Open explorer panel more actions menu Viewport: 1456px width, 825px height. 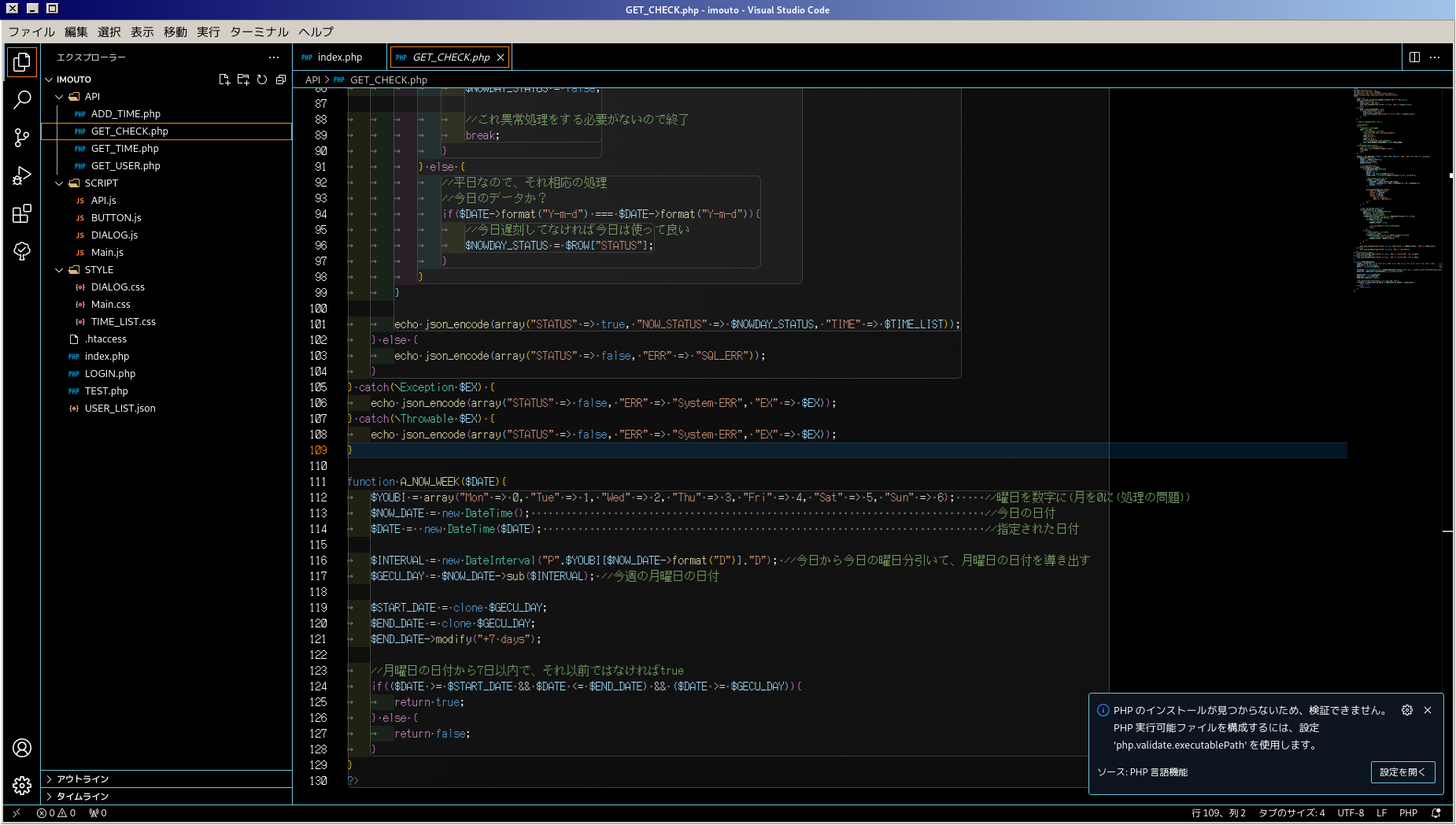pyautogui.click(x=274, y=57)
